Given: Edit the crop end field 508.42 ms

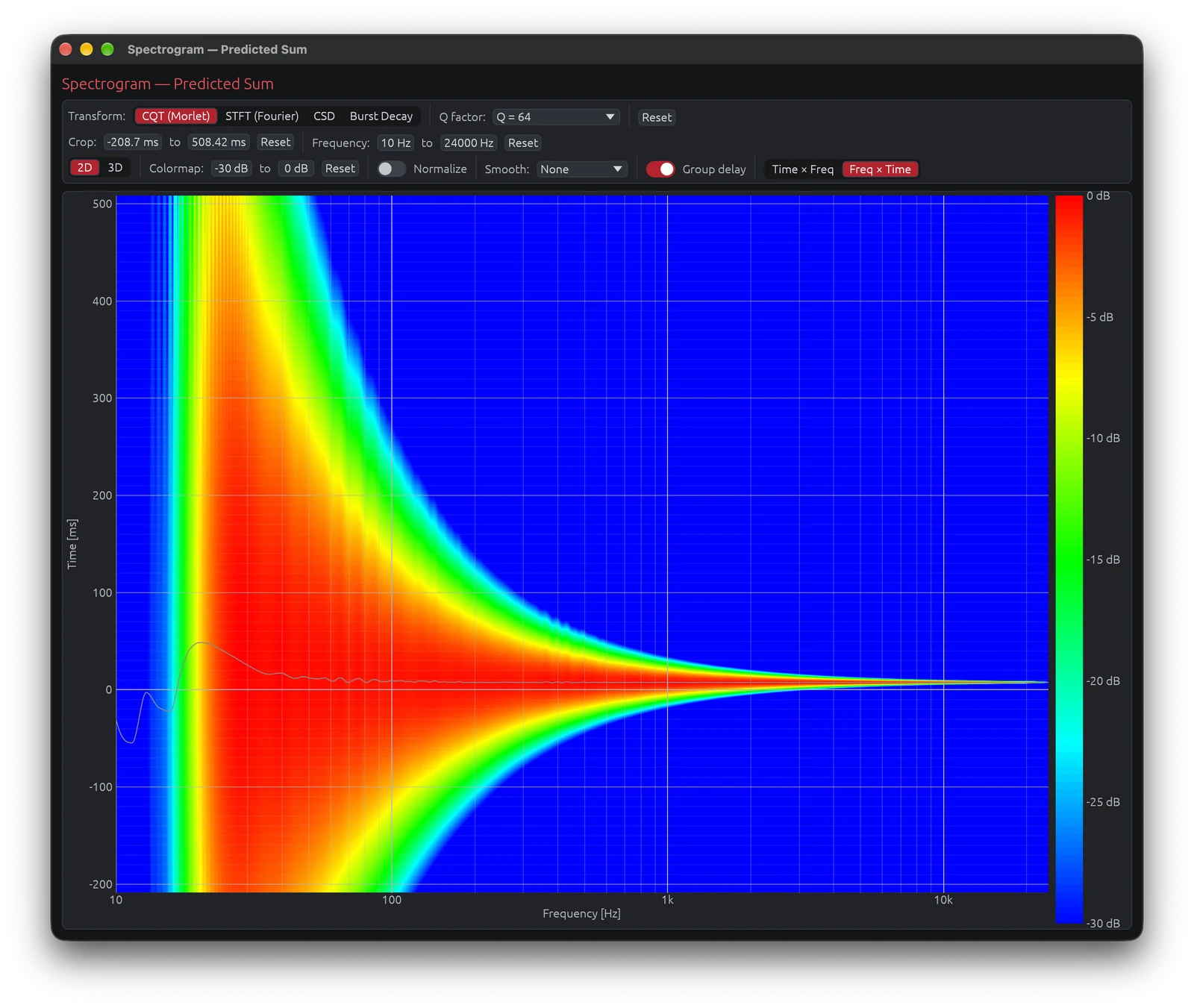Looking at the screenshot, I should [x=219, y=143].
